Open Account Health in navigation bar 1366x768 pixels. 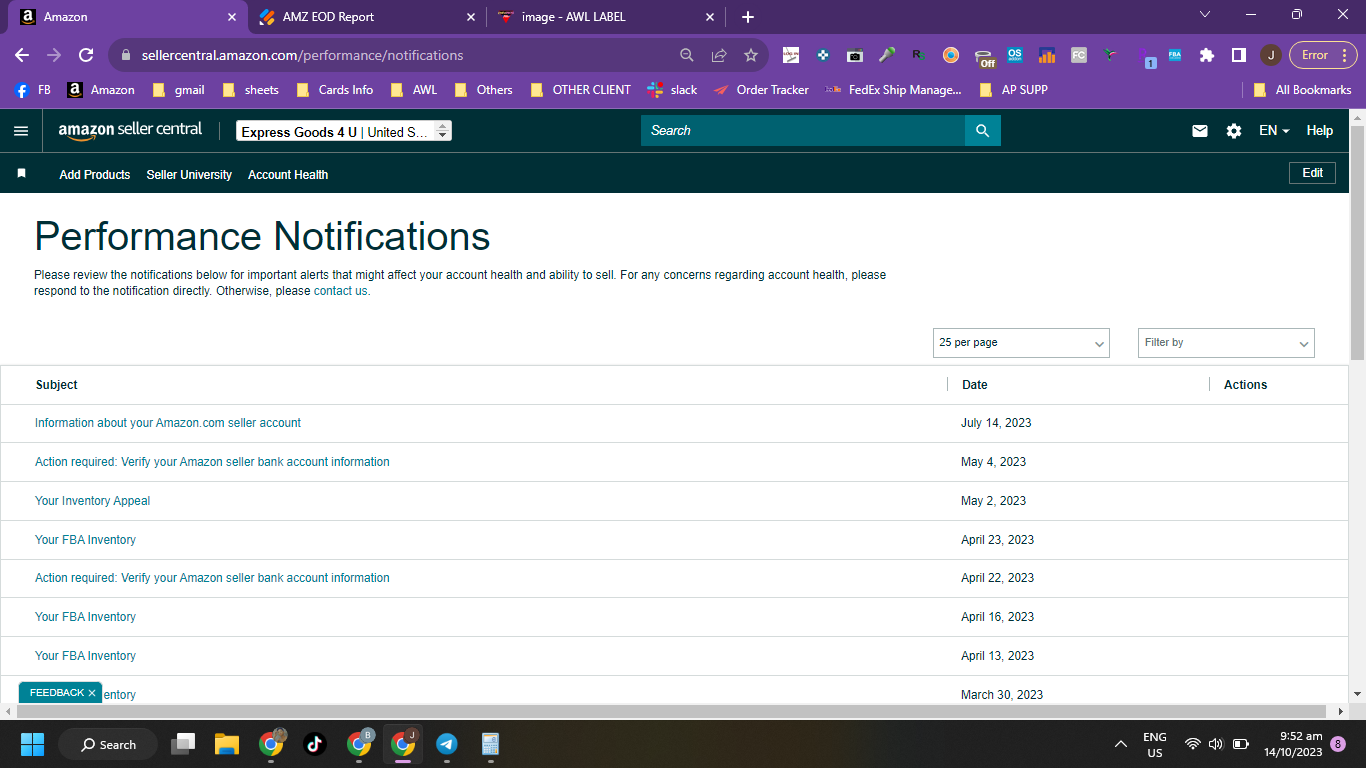(288, 175)
